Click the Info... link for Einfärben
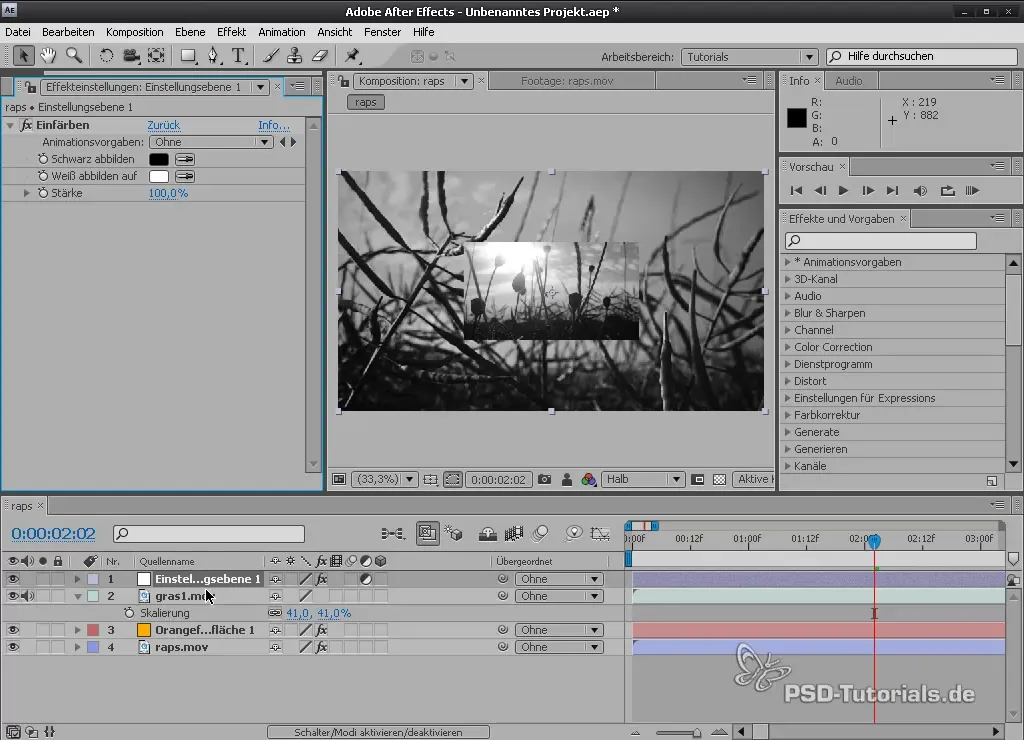 point(274,125)
